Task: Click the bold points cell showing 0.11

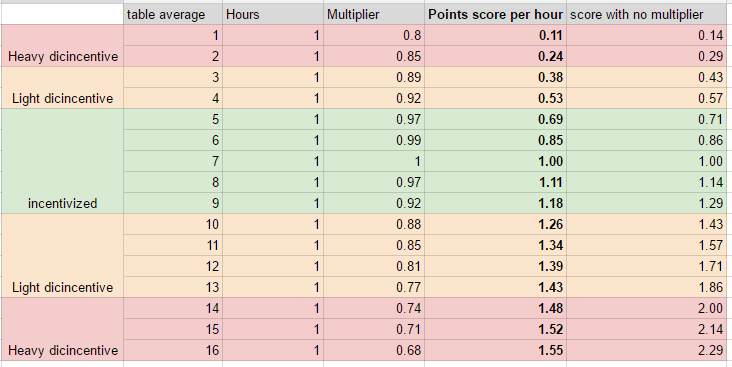Action: [x=495, y=35]
